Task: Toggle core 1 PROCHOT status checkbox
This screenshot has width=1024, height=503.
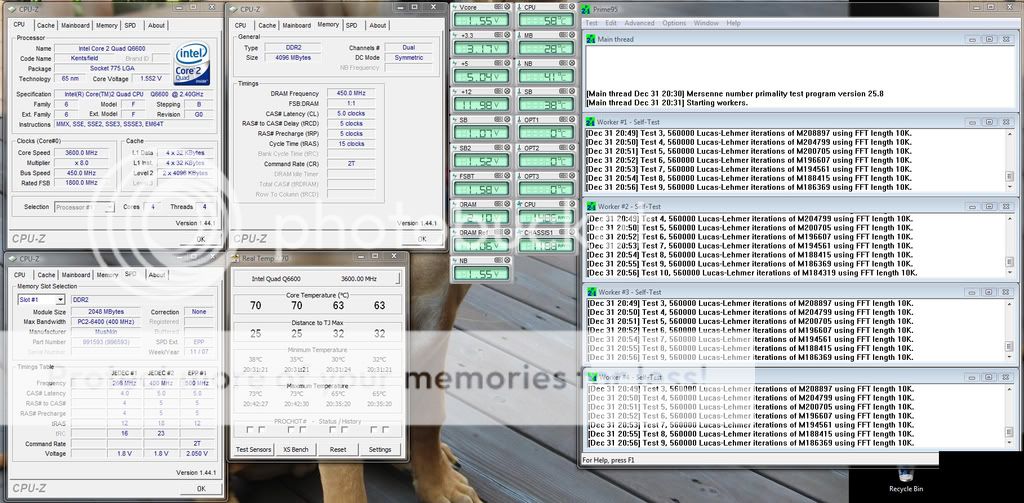Action: 250,430
